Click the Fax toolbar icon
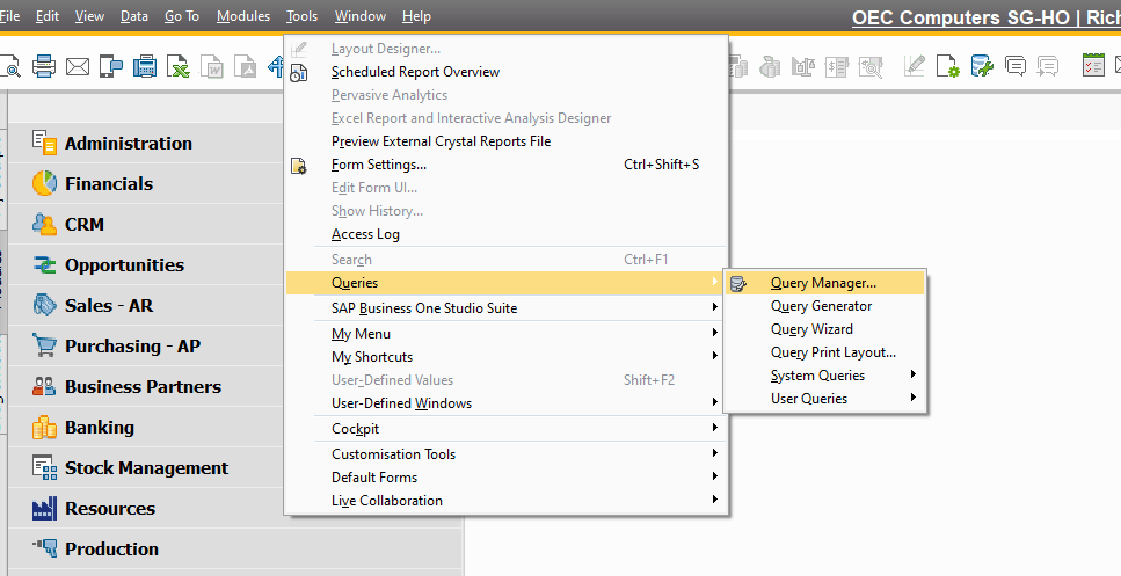The height and width of the screenshot is (576, 1121). coord(144,66)
